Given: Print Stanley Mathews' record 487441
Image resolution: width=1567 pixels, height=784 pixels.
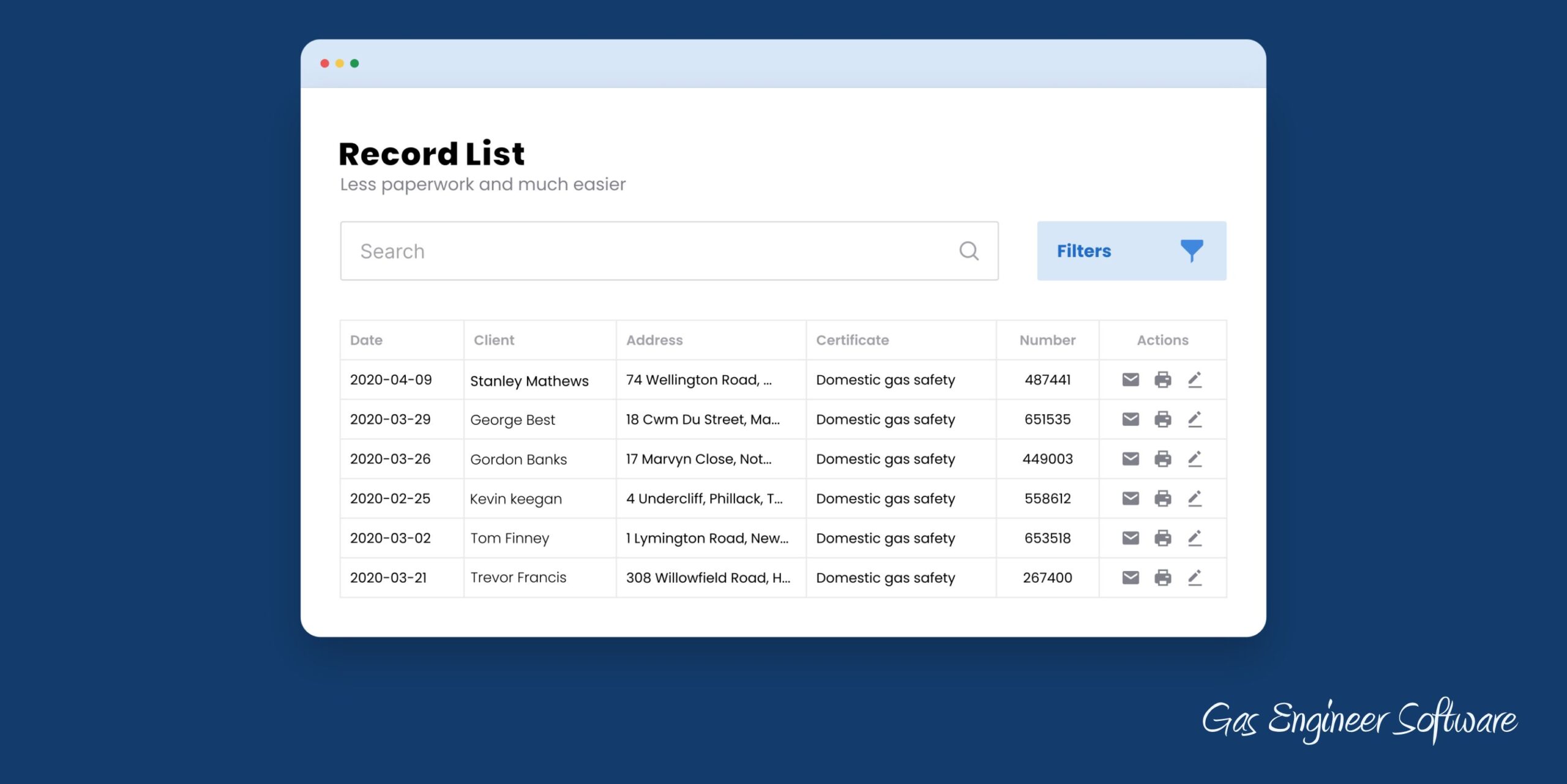Looking at the screenshot, I should point(1162,379).
